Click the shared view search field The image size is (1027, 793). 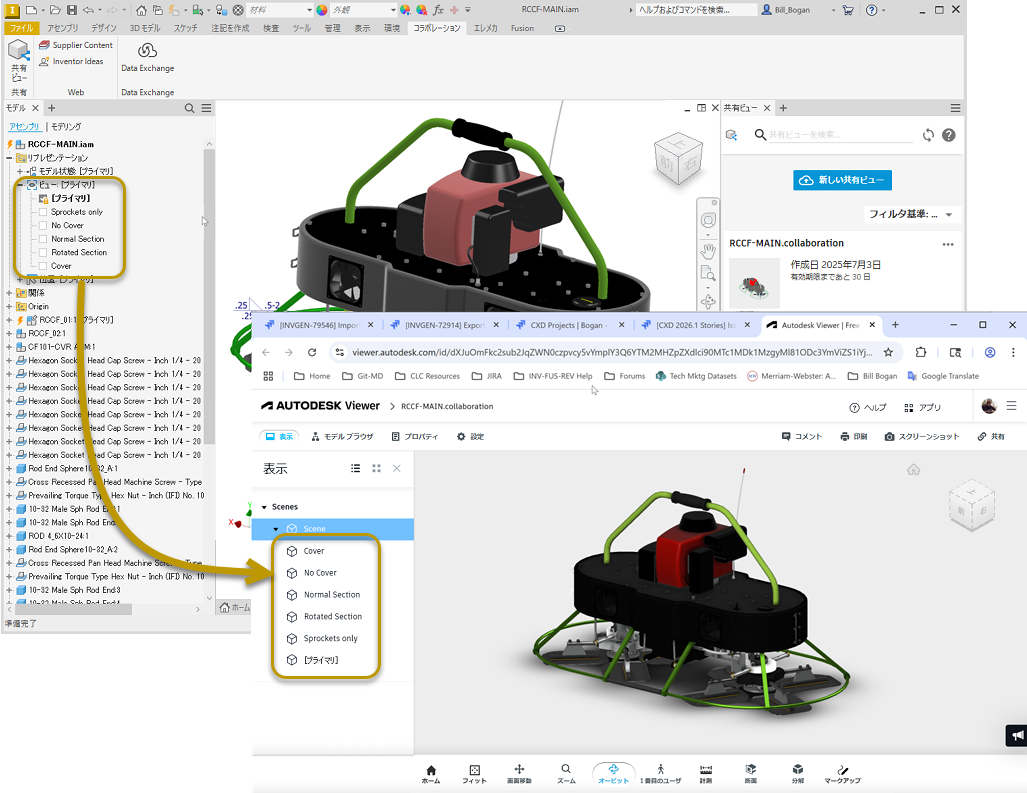(840, 135)
